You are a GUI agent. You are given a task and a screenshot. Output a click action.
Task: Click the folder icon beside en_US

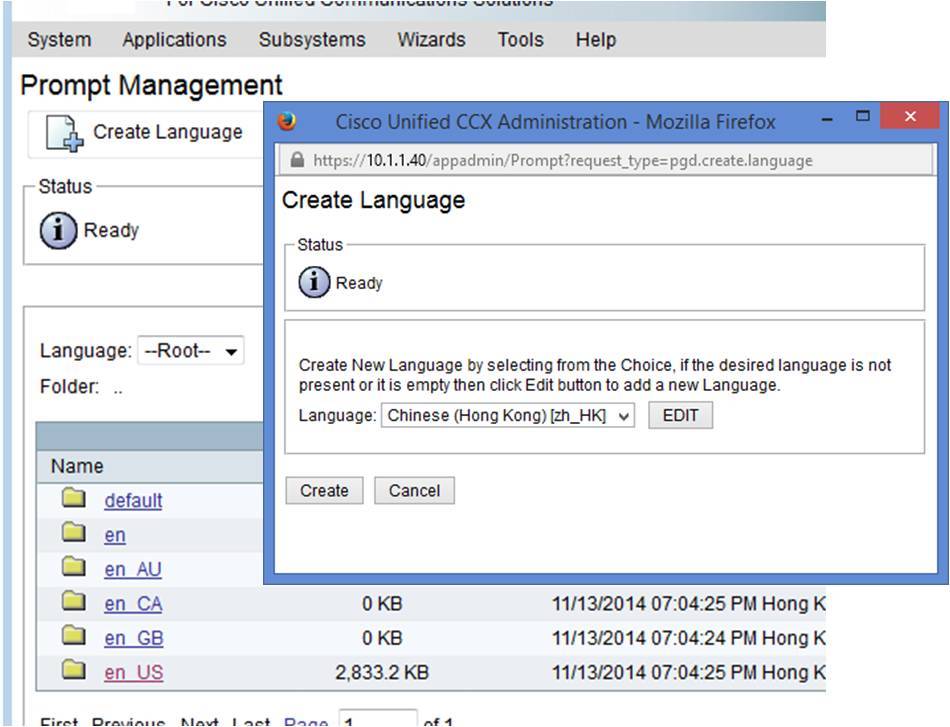pos(74,669)
